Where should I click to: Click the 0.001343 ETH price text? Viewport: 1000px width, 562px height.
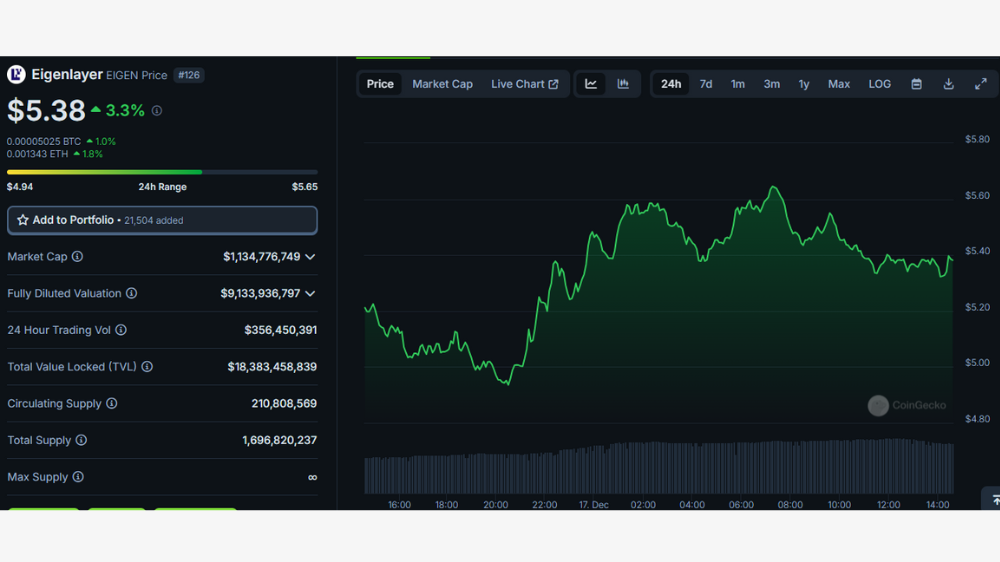pyautogui.click(x=37, y=154)
